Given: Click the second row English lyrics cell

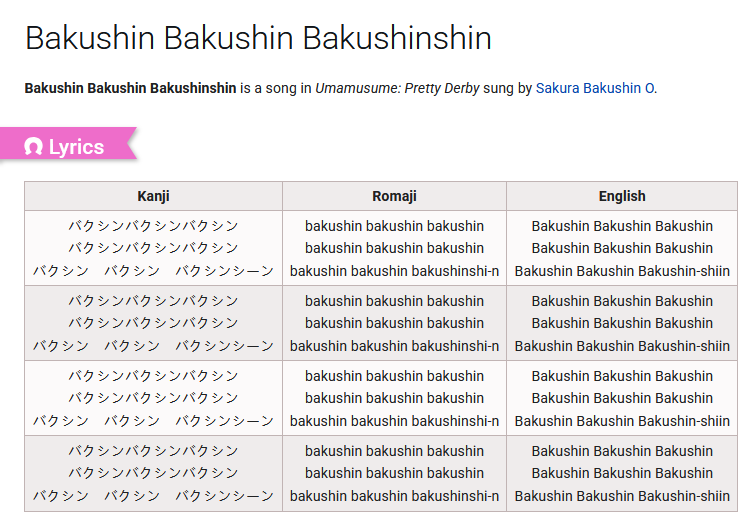Looking at the screenshot, I should (622, 323).
